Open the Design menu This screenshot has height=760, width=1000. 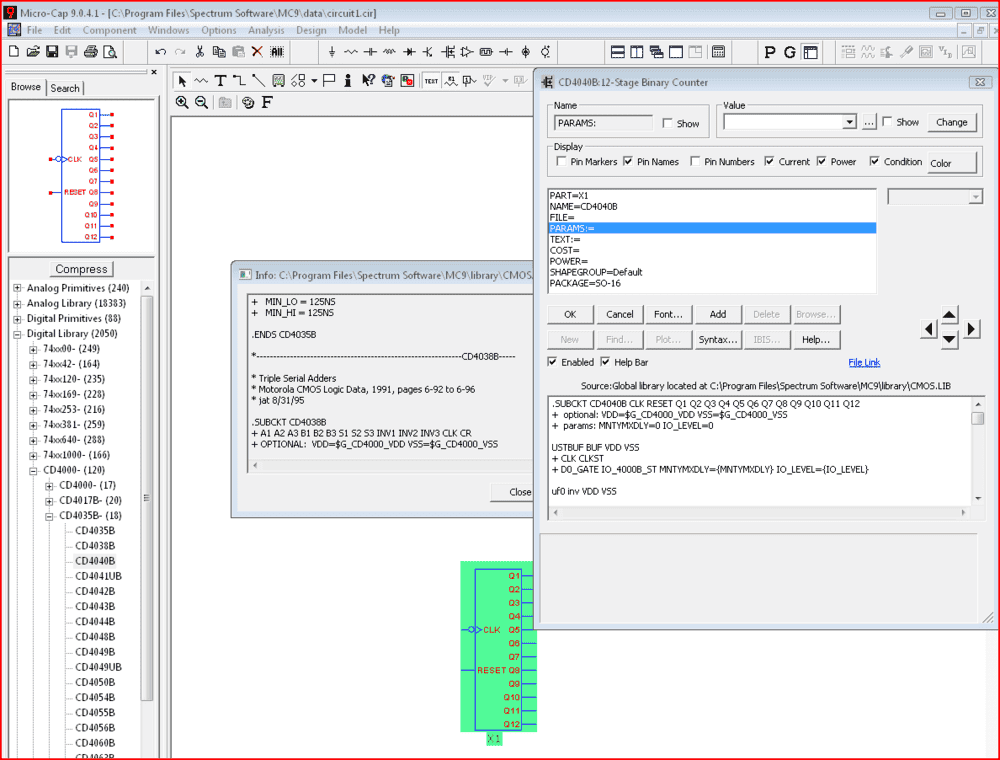click(x=311, y=30)
